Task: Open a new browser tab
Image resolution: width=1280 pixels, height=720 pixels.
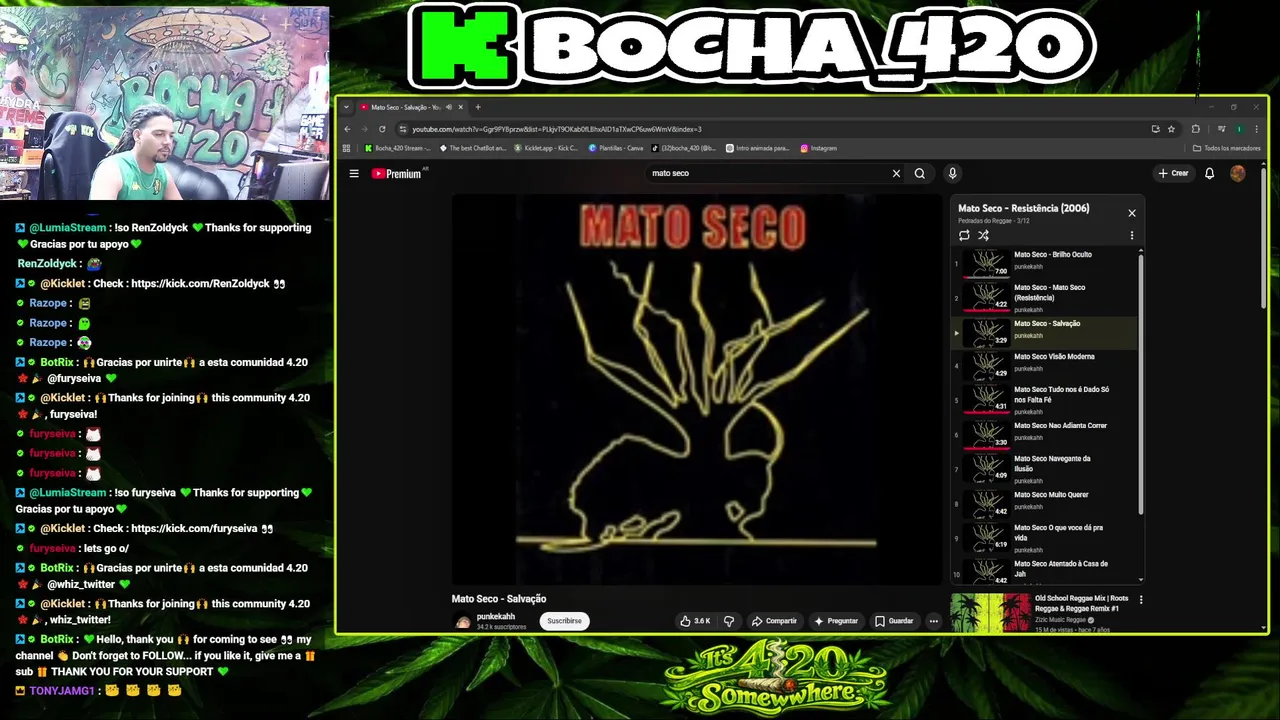Action: [478, 107]
